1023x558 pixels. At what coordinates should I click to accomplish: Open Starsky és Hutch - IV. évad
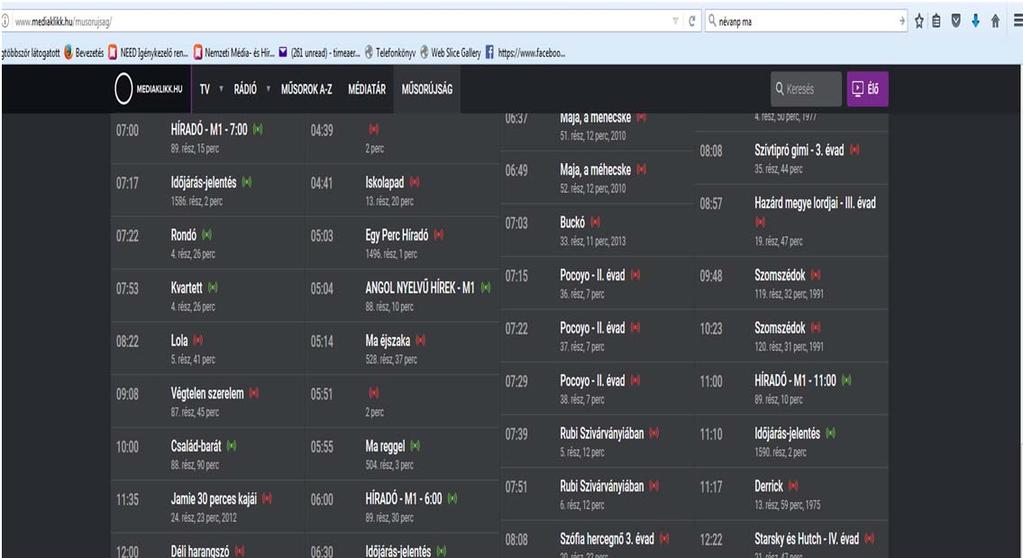pos(806,539)
